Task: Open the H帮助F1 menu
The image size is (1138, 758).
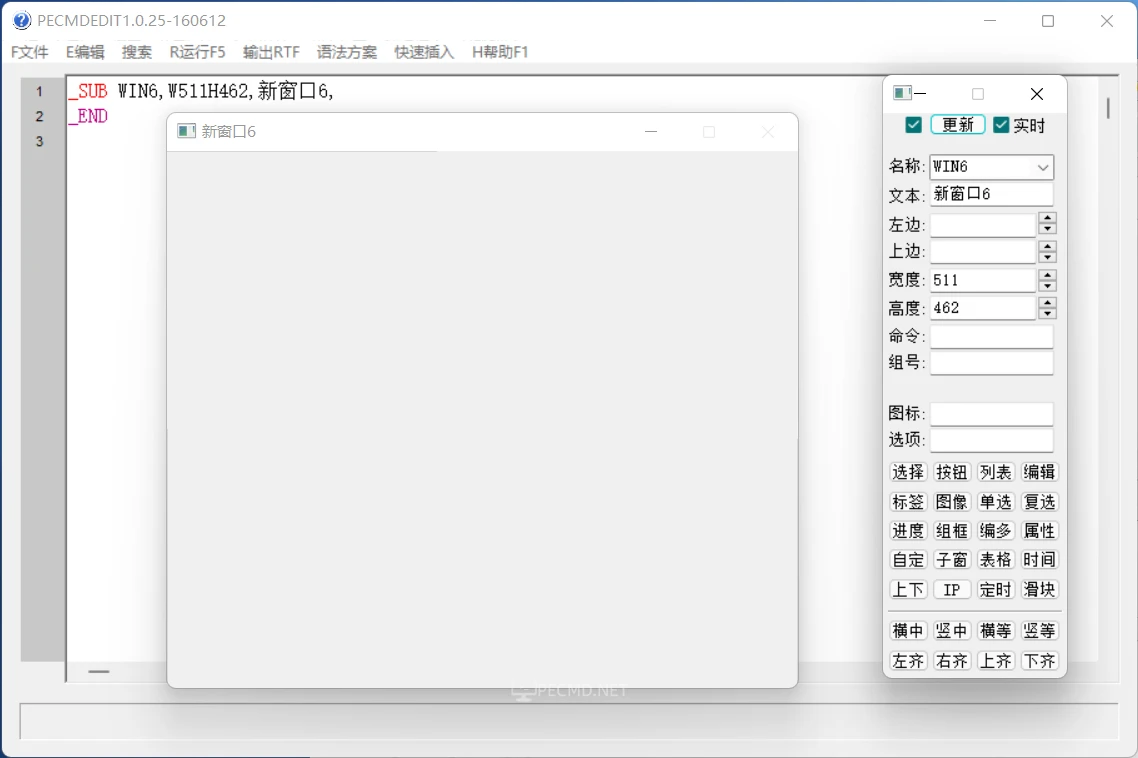Action: (500, 52)
